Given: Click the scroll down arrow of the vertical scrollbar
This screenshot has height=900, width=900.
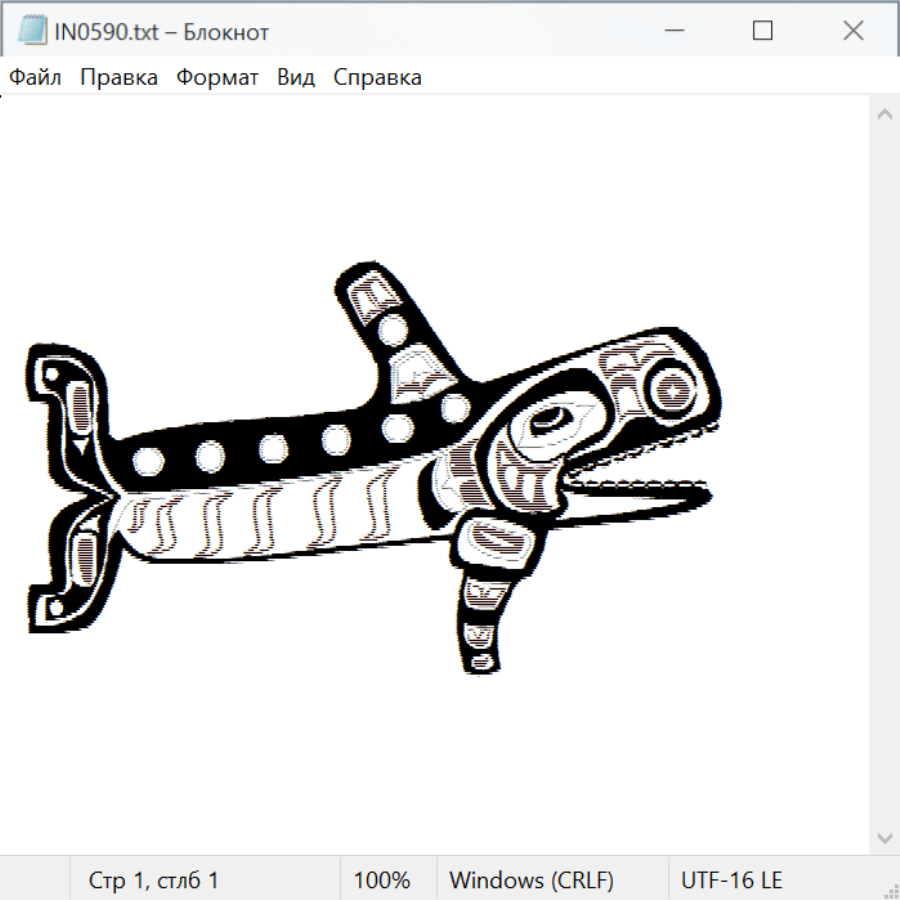Looking at the screenshot, I should [884, 837].
